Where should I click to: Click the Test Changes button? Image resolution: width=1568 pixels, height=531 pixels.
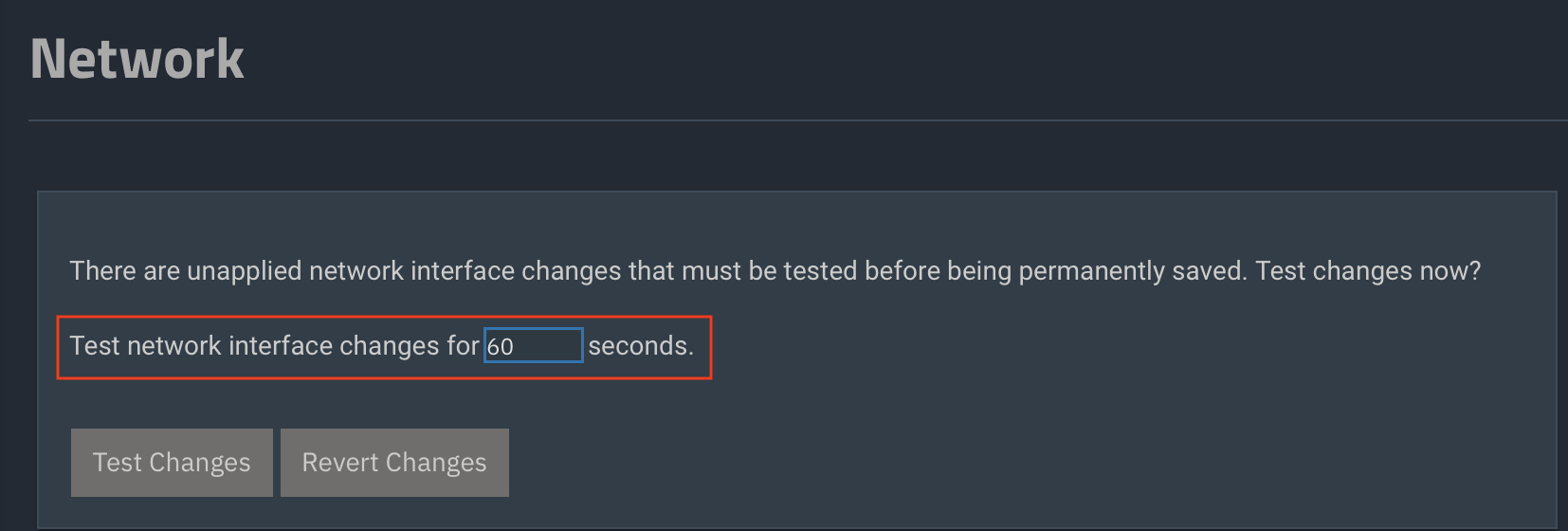tap(172, 463)
